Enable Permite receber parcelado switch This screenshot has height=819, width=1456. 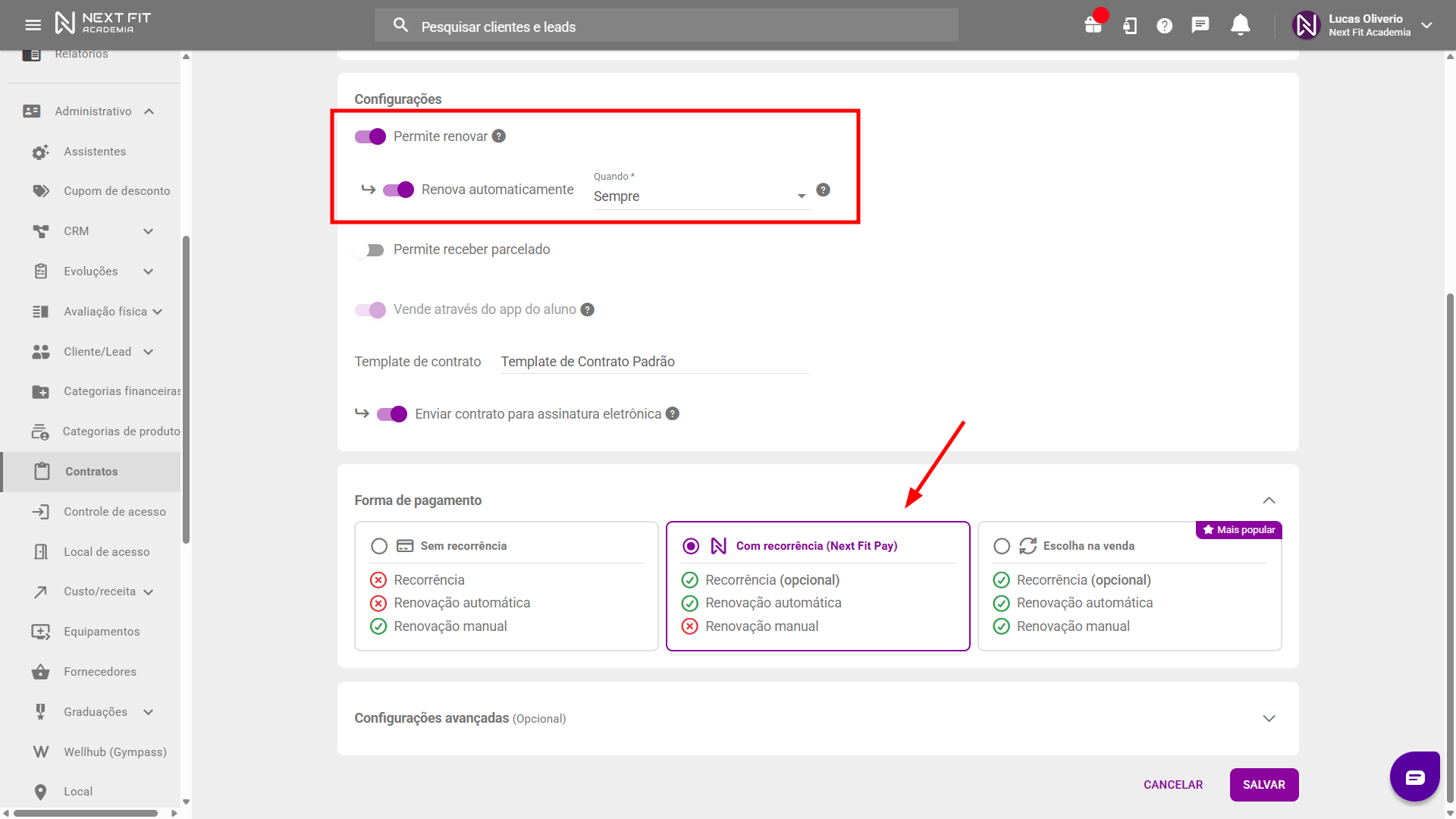[370, 250]
